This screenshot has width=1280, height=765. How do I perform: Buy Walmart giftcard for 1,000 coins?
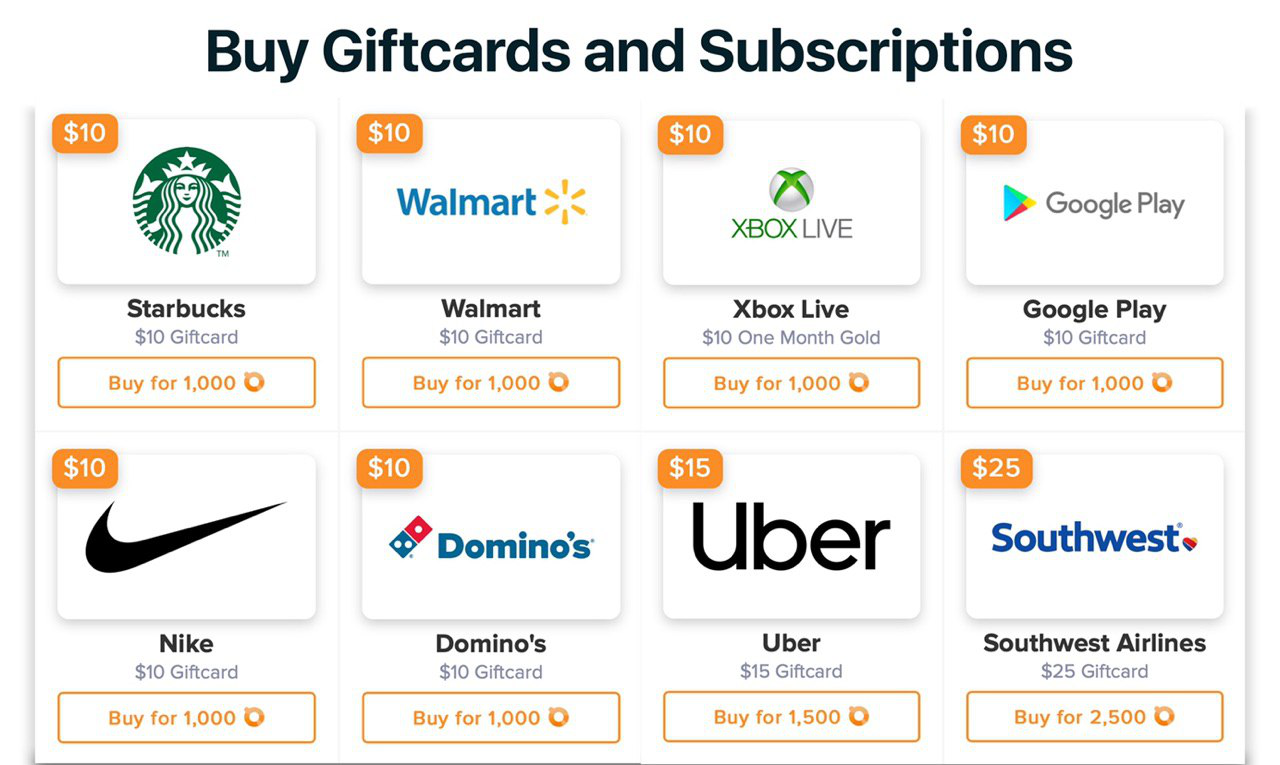(490, 383)
